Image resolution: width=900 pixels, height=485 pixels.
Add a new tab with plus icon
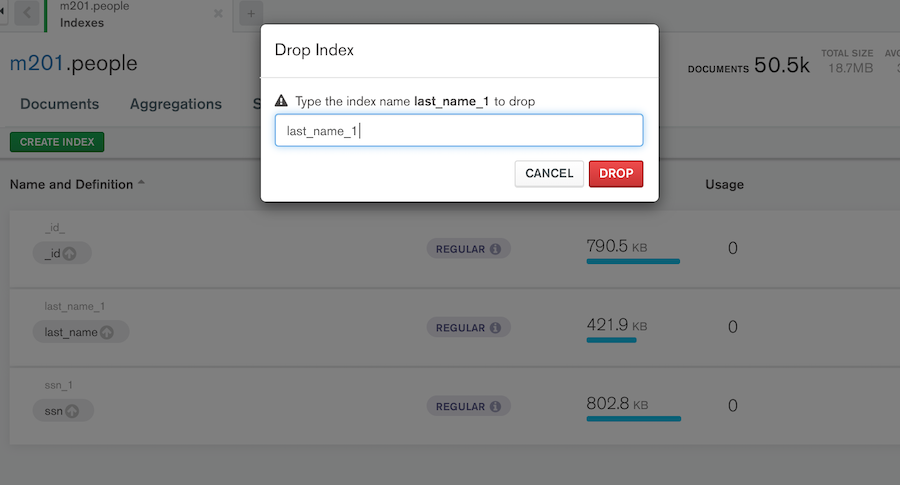tap(251, 13)
